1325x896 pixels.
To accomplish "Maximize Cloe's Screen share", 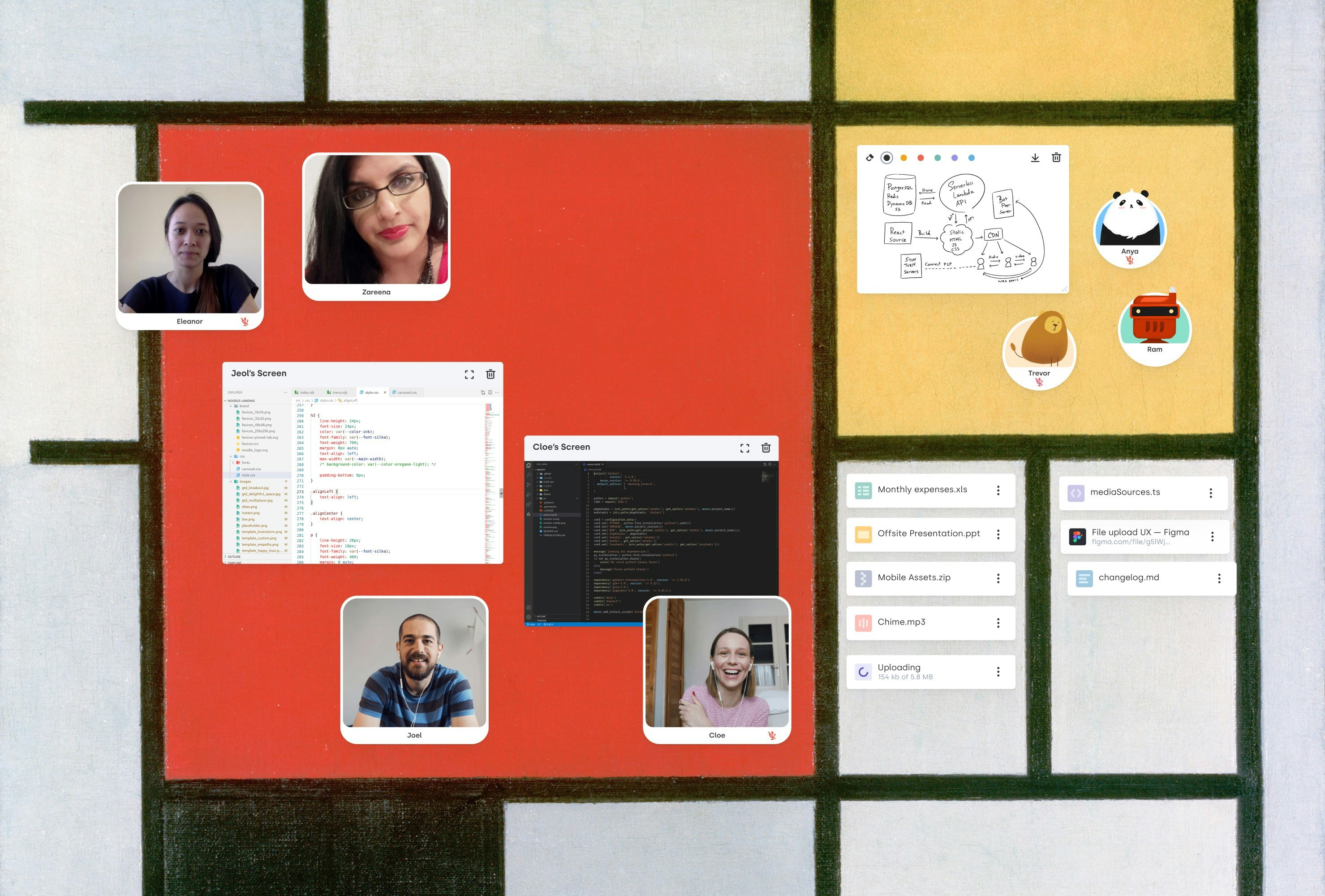I will [744, 448].
